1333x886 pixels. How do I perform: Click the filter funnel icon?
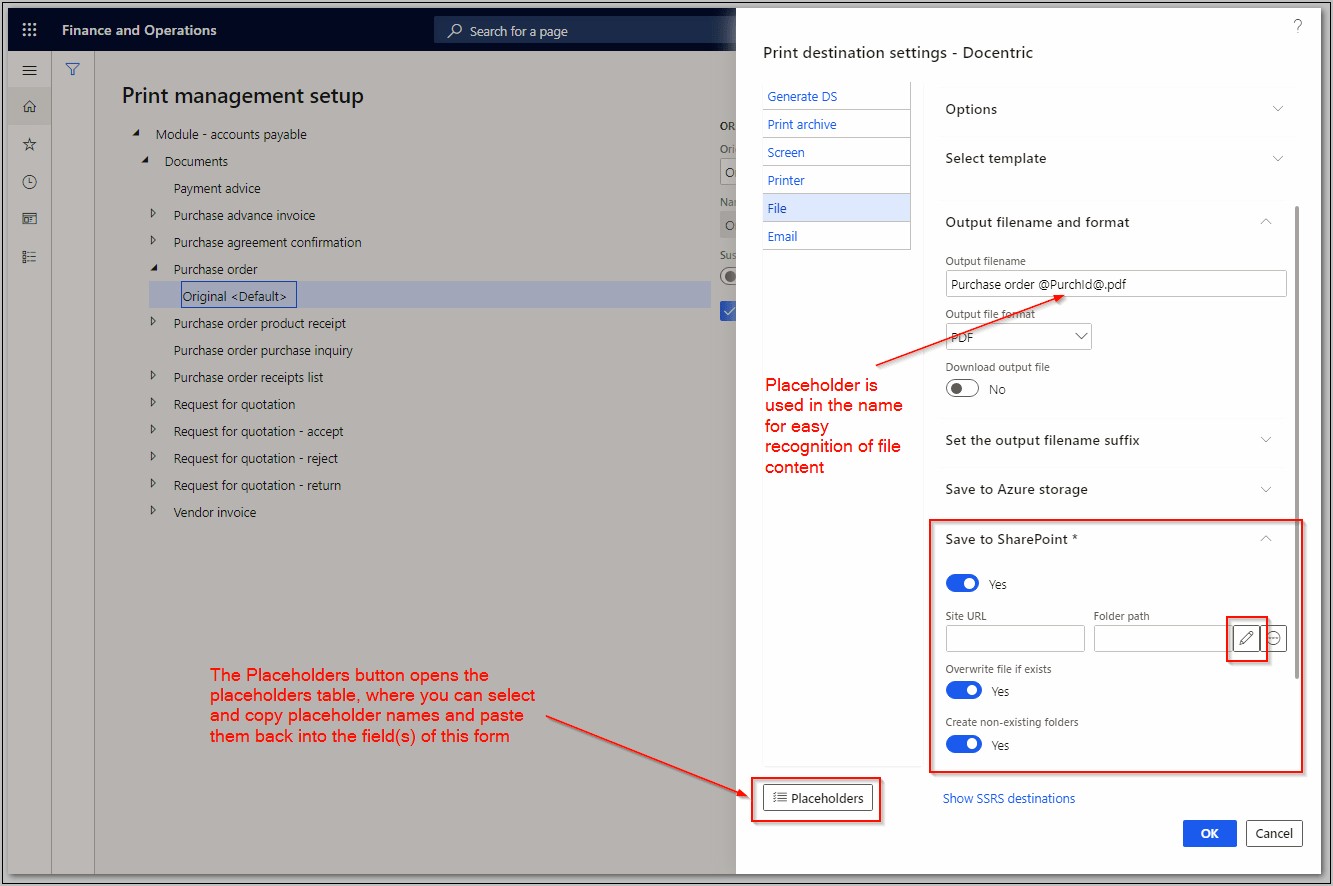tap(72, 70)
